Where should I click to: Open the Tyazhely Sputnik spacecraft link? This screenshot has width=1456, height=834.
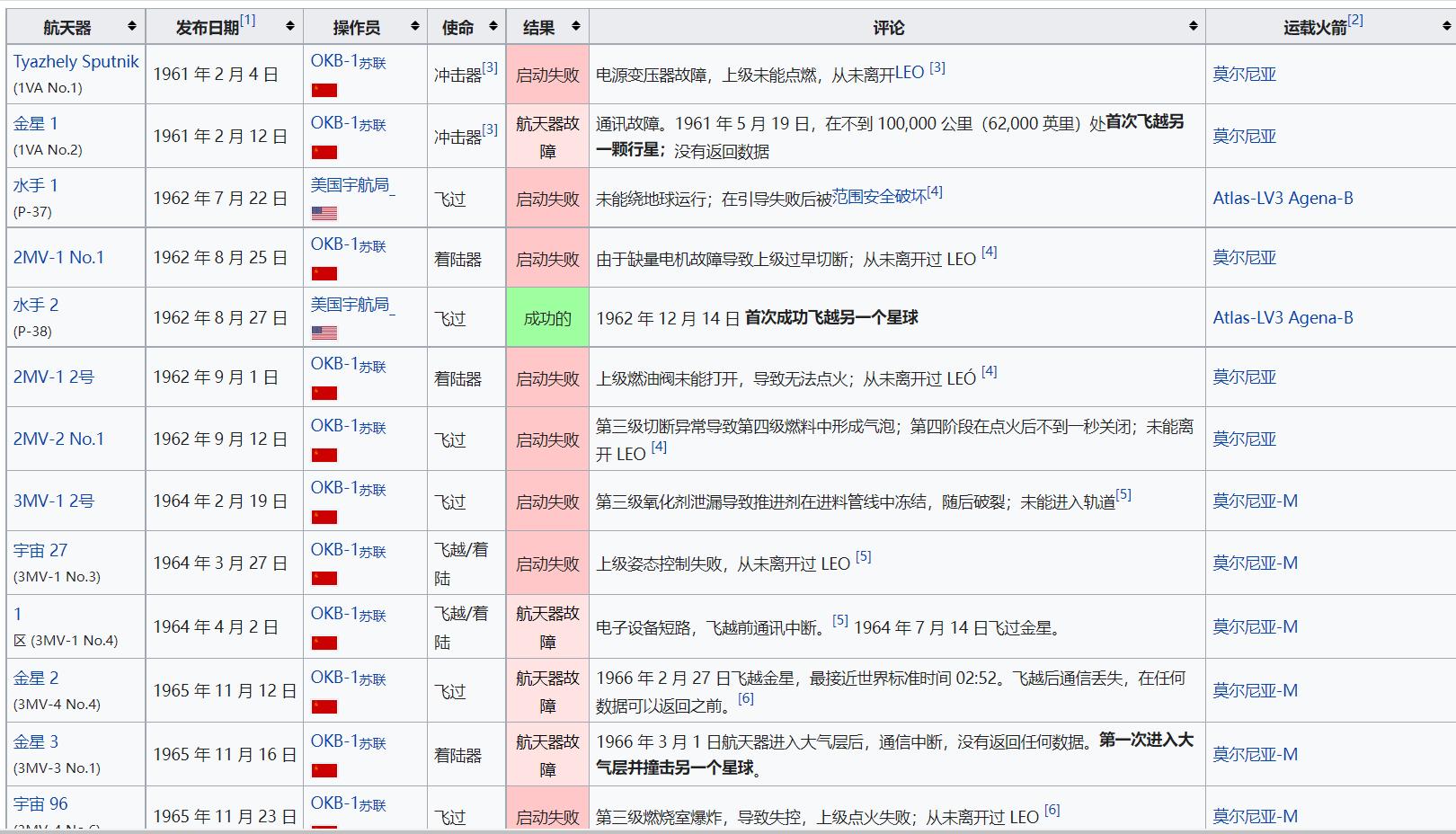[x=75, y=61]
